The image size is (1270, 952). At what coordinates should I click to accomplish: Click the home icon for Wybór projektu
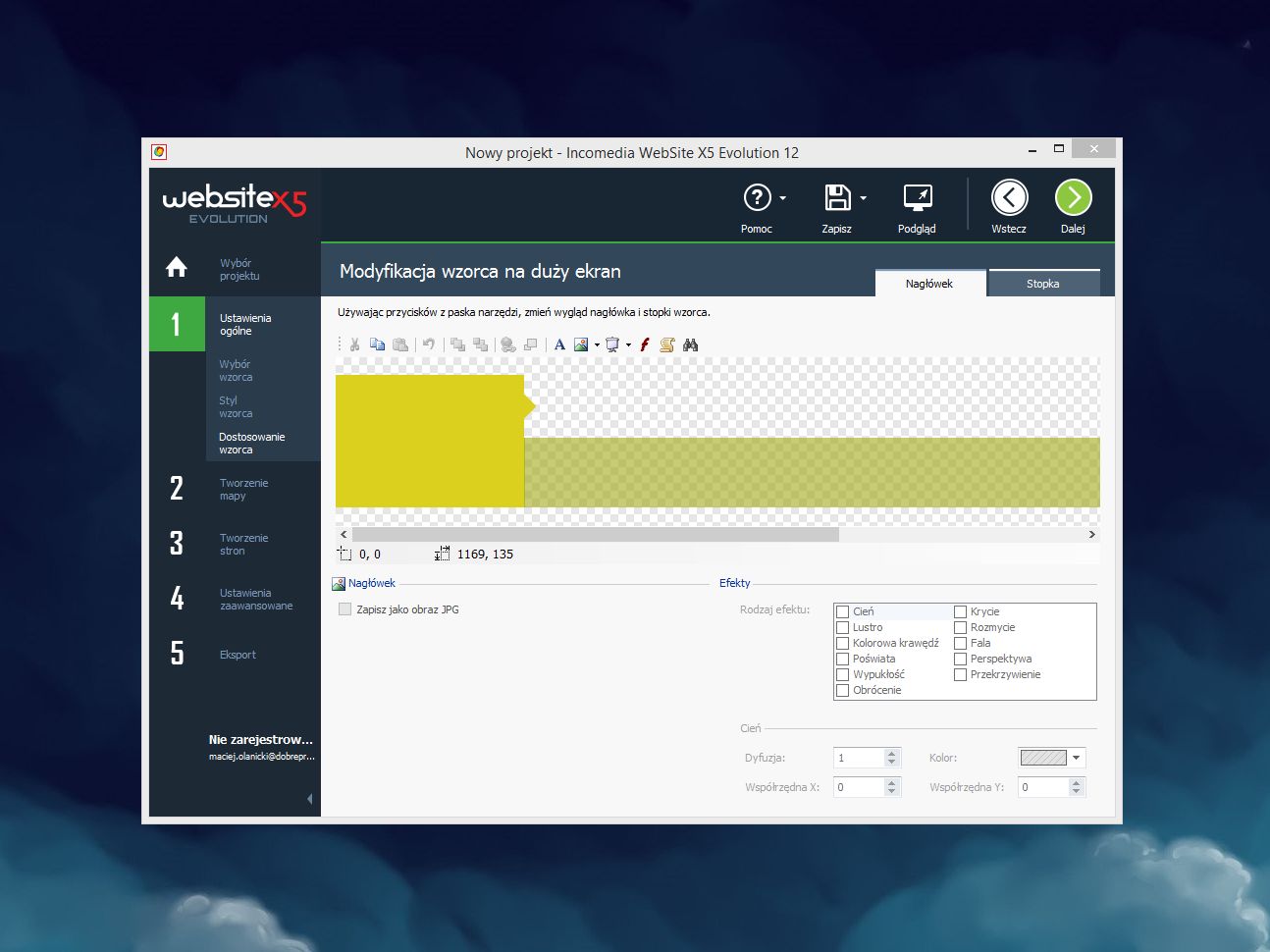pos(177,267)
